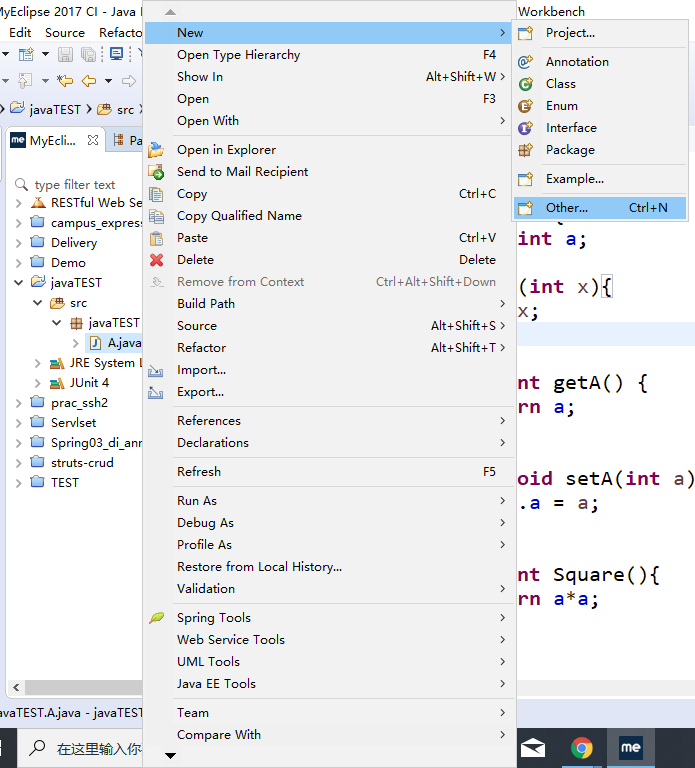Select the prac_ssh2 project
Image resolution: width=695 pixels, height=768 pixels.
point(79,403)
